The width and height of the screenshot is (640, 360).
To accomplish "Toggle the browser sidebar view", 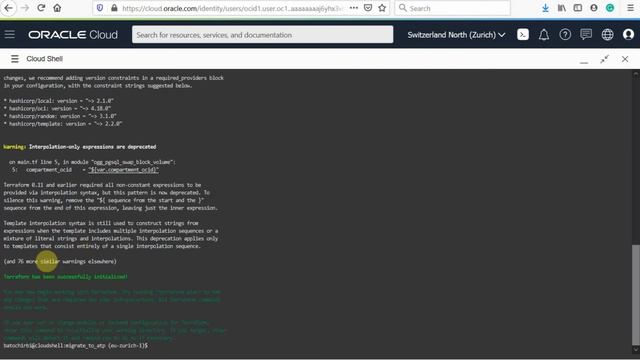I will pos(578,8).
